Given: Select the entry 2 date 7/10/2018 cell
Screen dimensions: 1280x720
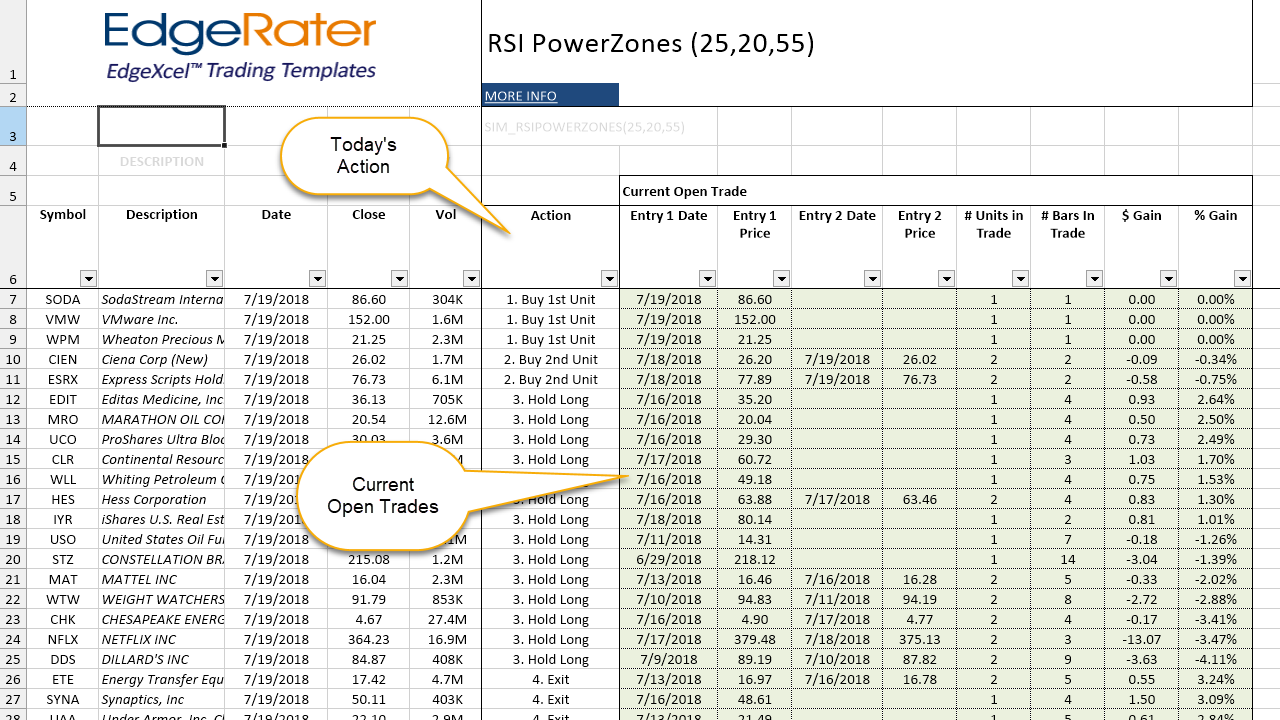Looking at the screenshot, I should (x=837, y=659).
